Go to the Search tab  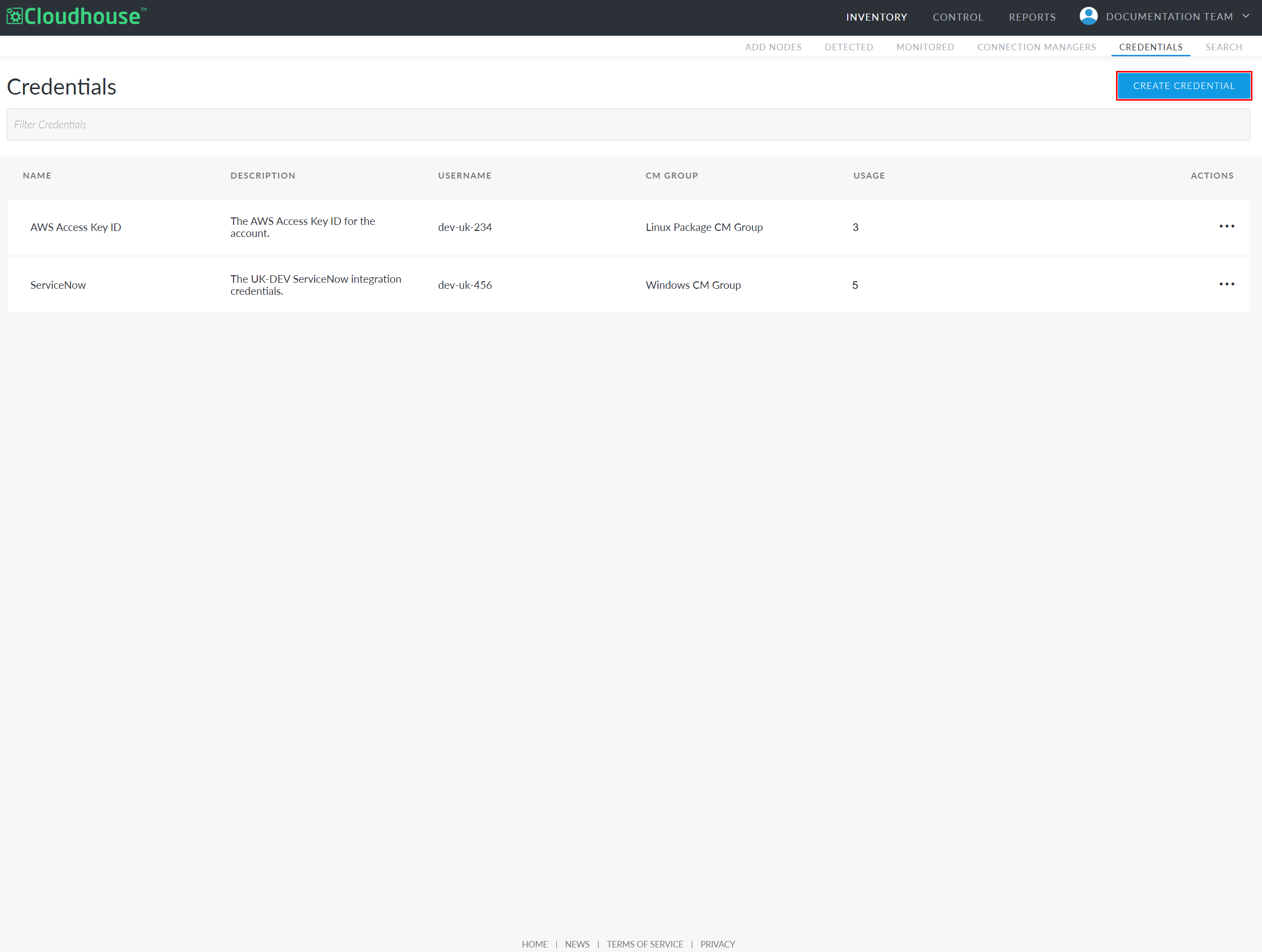(x=1223, y=47)
